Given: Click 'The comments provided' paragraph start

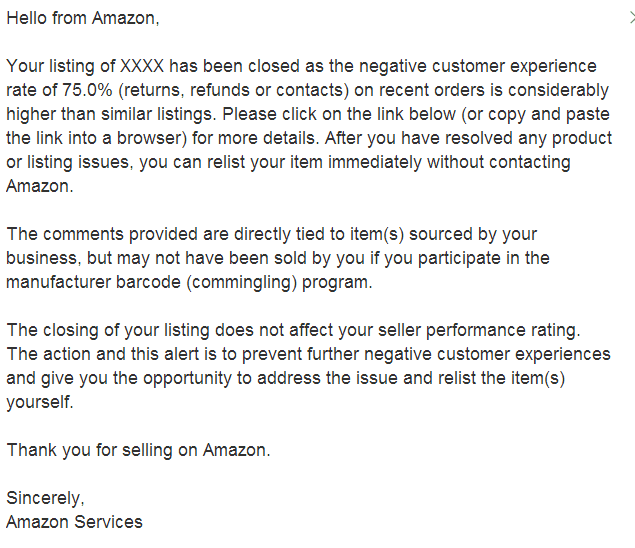Looking at the screenshot, I should pos(102,235).
